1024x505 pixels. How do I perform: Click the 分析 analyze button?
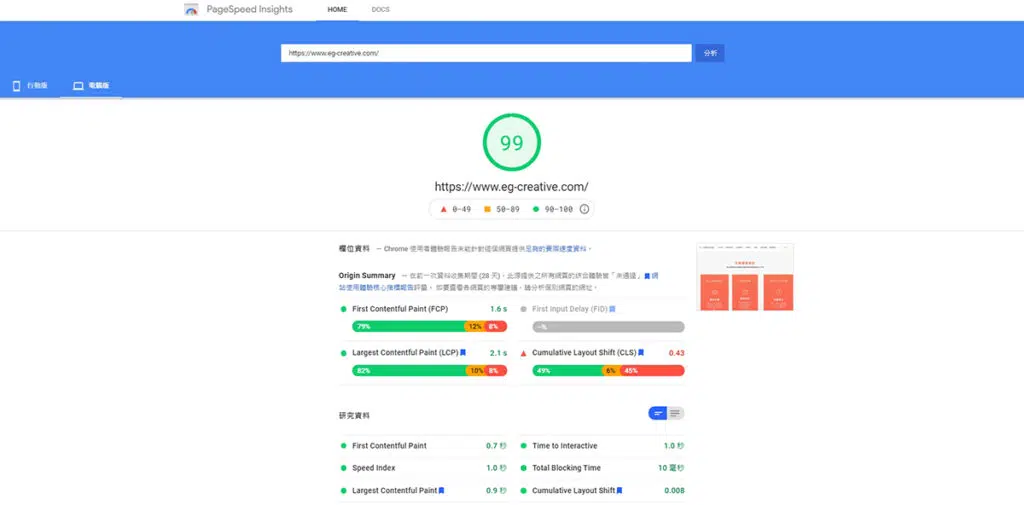point(710,53)
